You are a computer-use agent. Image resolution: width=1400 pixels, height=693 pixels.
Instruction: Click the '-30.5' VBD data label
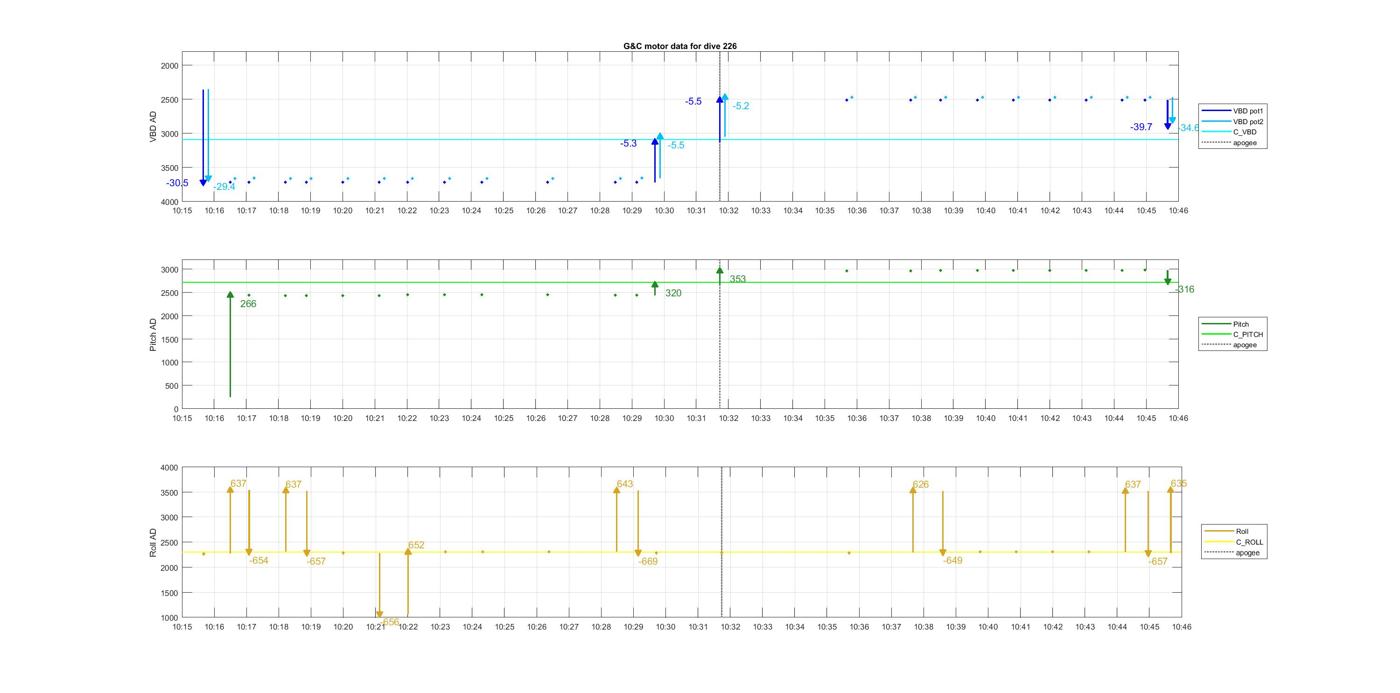(177, 183)
